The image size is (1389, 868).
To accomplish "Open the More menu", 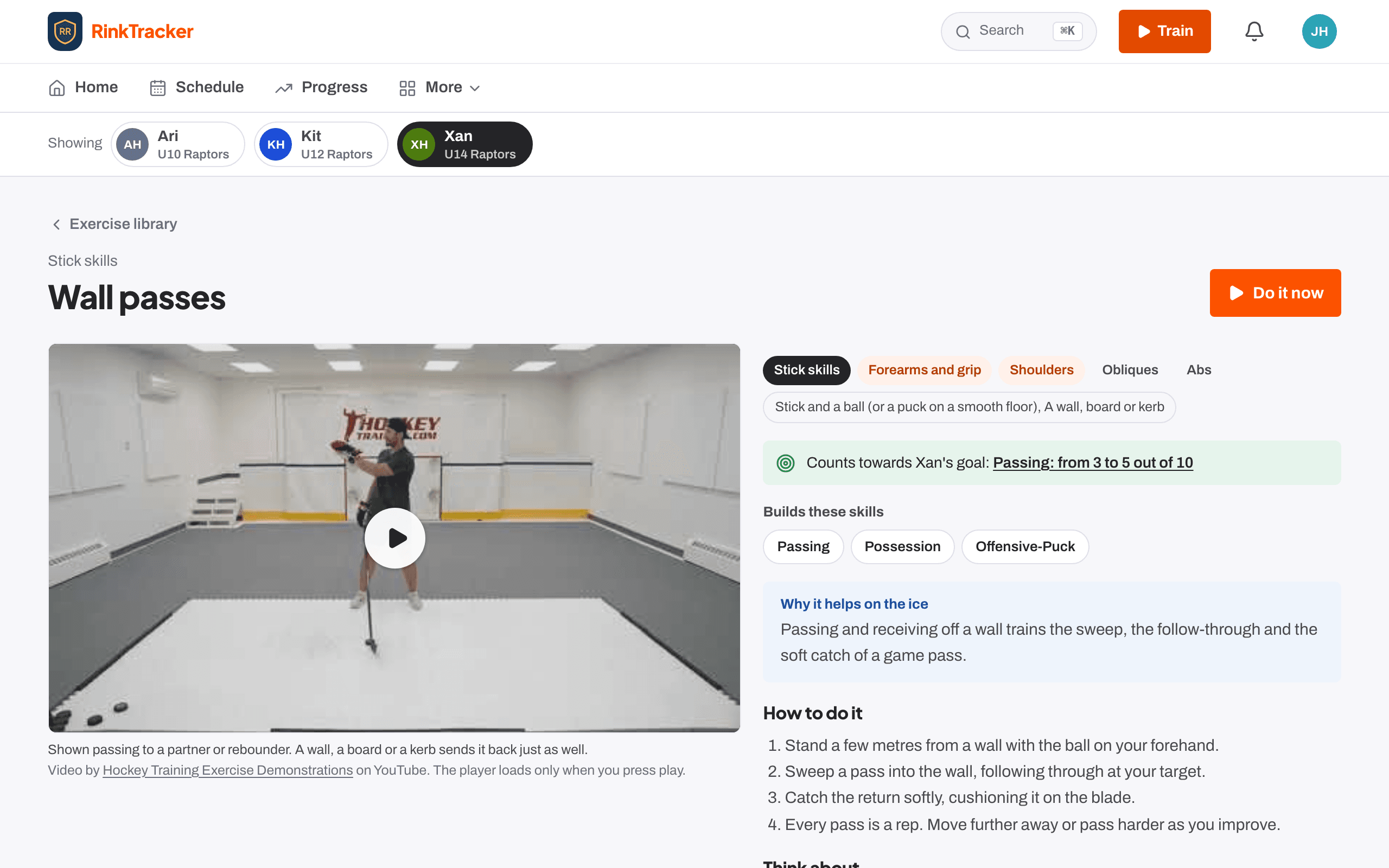I will point(439,87).
